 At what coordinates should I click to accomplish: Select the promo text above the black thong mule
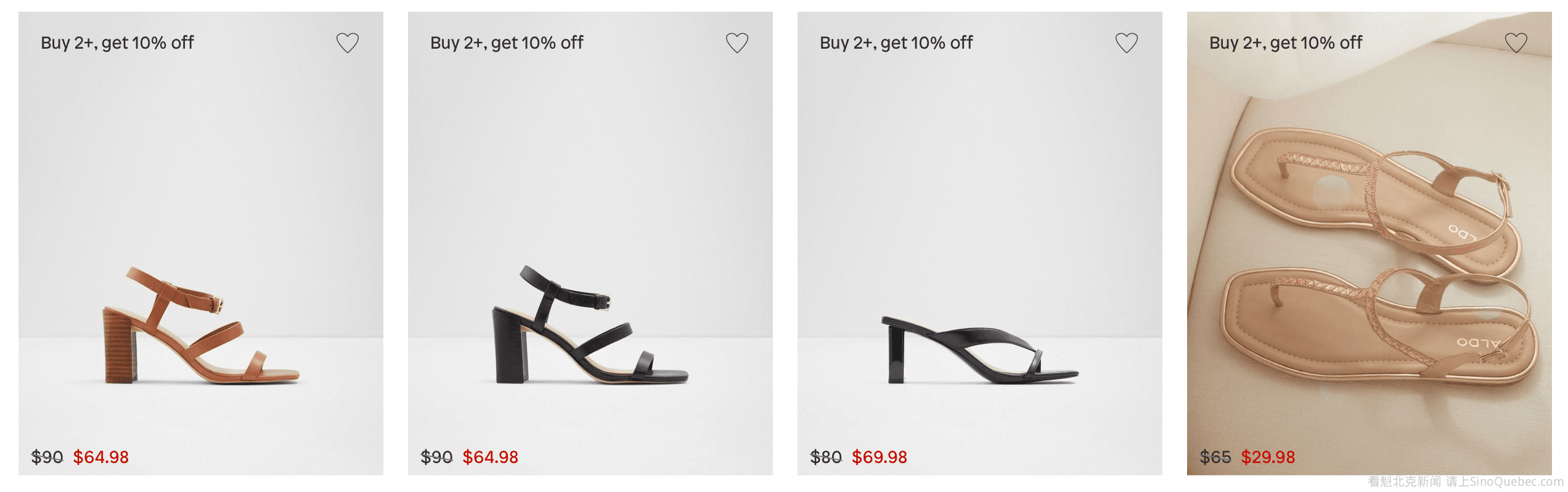click(x=896, y=43)
